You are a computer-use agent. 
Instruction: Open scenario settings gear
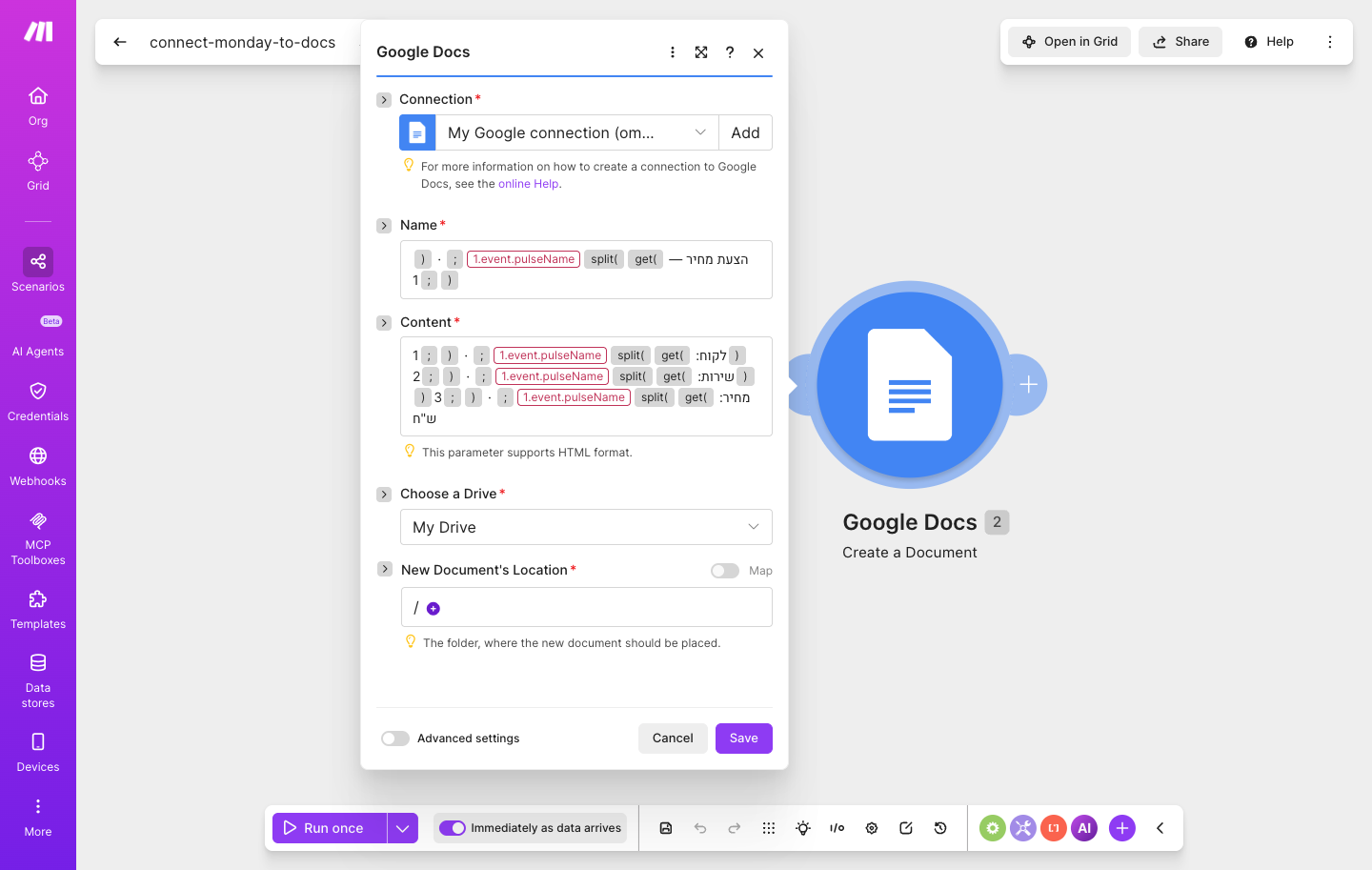point(872,828)
